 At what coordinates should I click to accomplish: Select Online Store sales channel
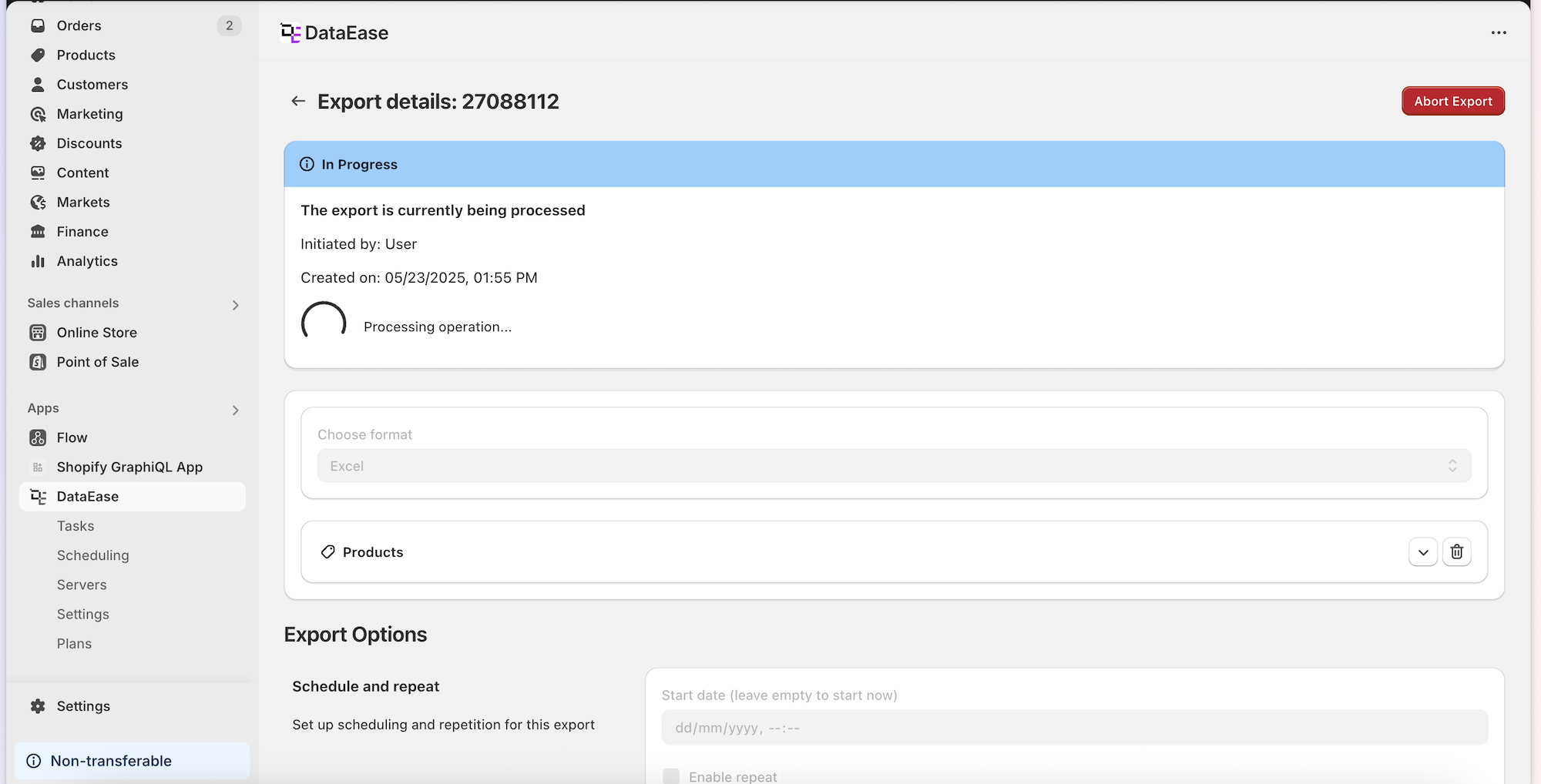(x=97, y=333)
